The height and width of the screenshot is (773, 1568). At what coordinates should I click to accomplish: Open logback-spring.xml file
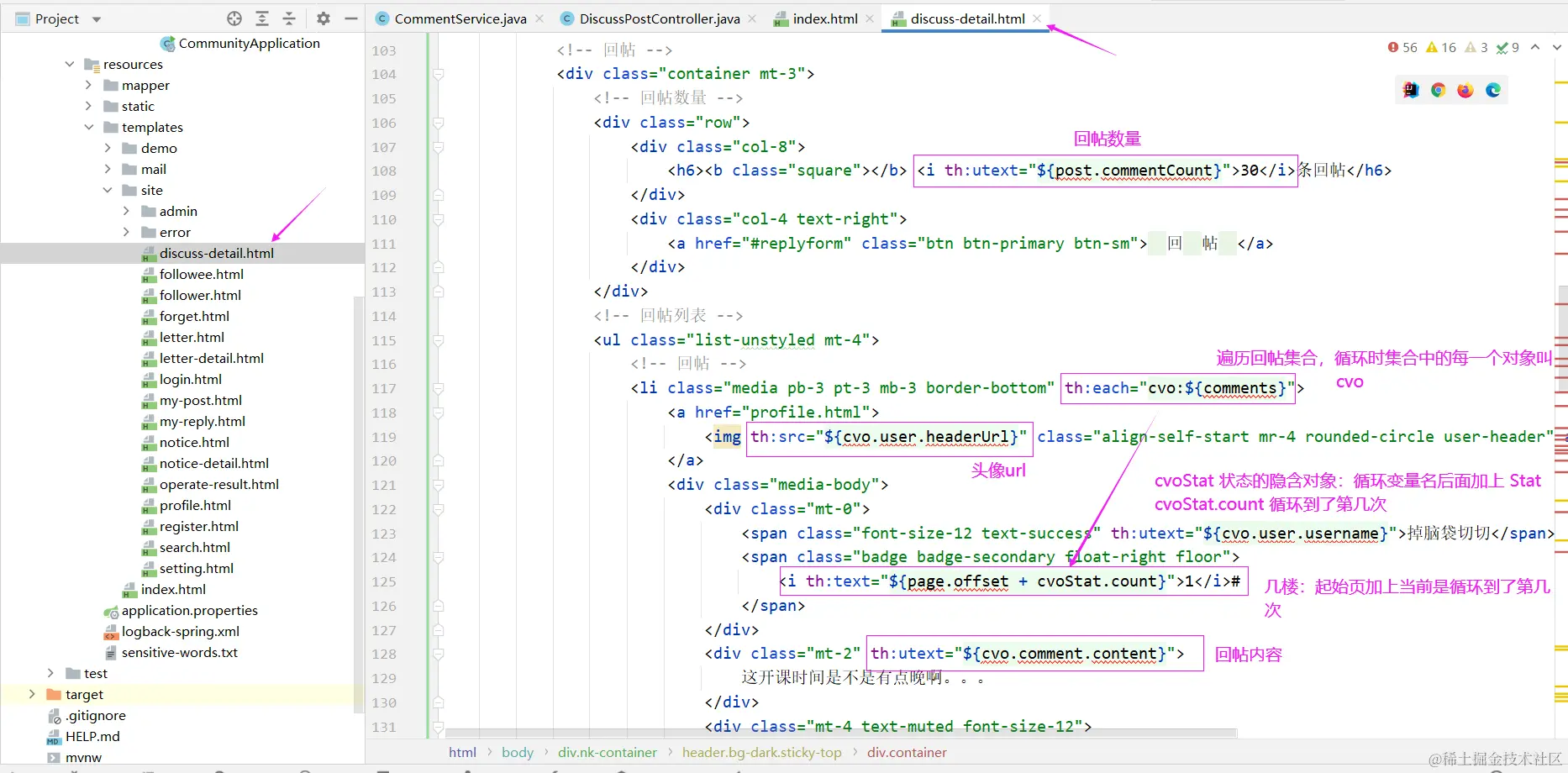(x=180, y=631)
